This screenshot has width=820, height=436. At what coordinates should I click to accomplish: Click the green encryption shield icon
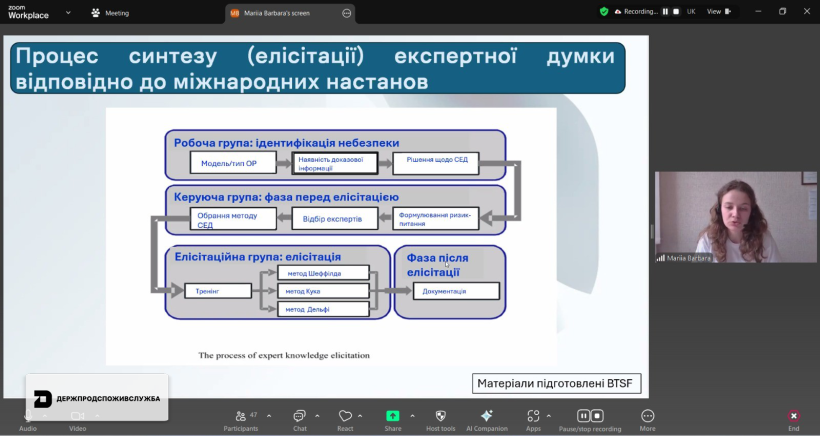[x=604, y=12]
